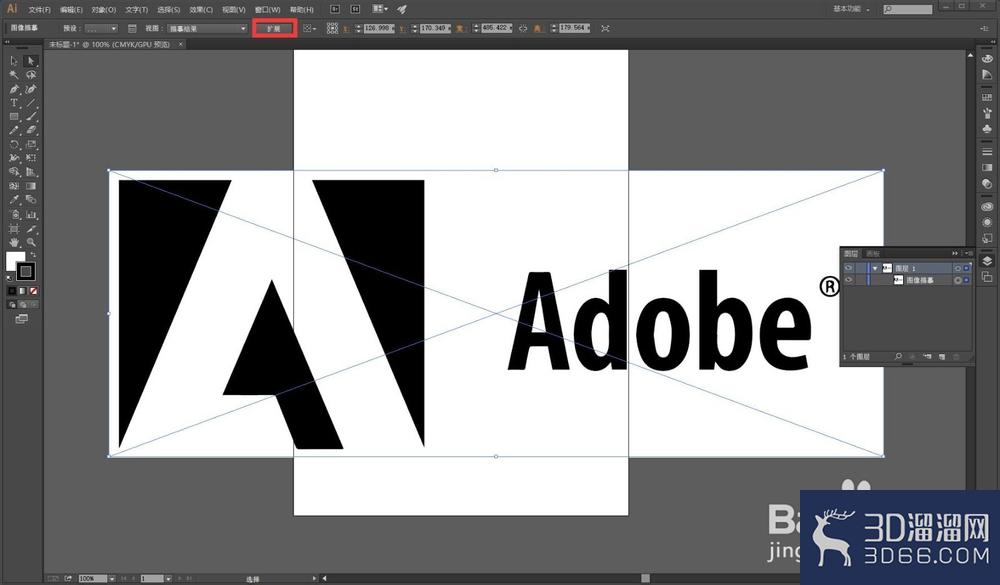Select the Artboard tool
The image size is (1000, 585).
click(13, 228)
